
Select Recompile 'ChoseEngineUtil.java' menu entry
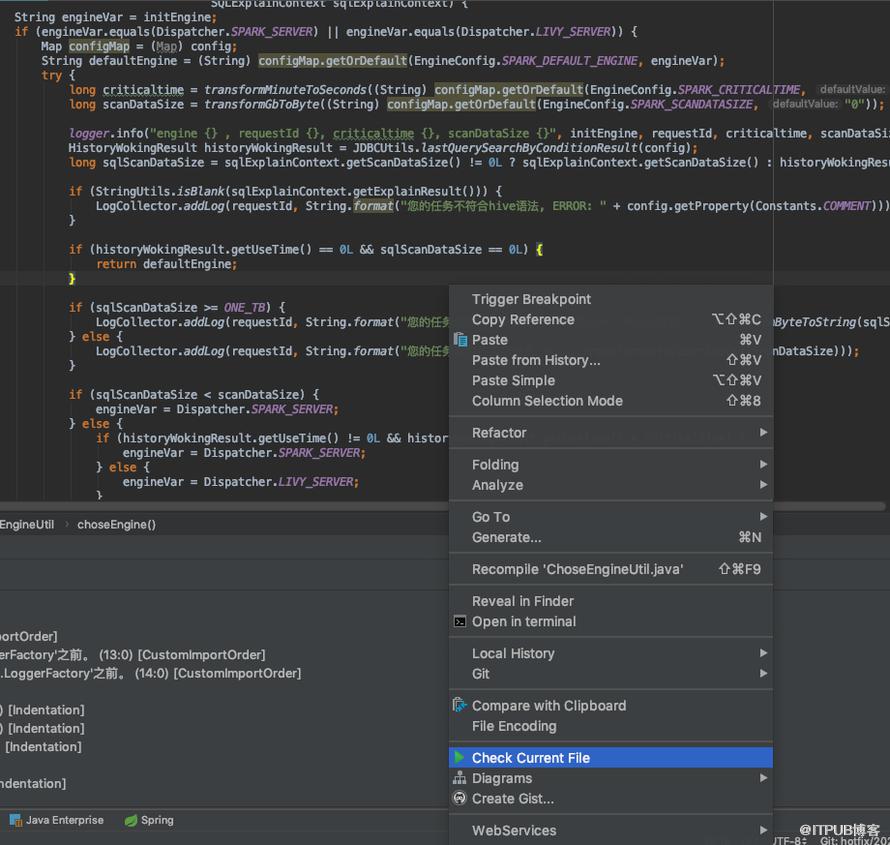tap(577, 569)
